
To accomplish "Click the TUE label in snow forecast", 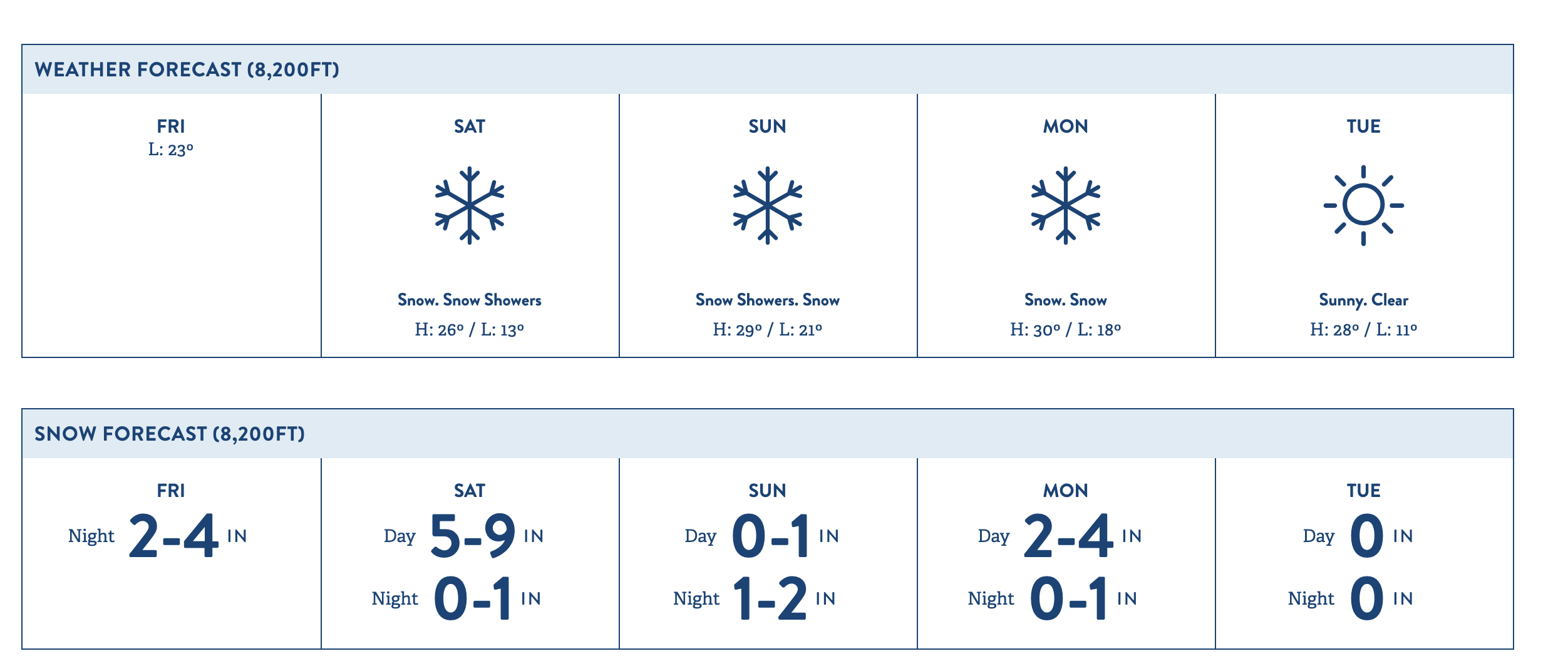I will 1363,491.
